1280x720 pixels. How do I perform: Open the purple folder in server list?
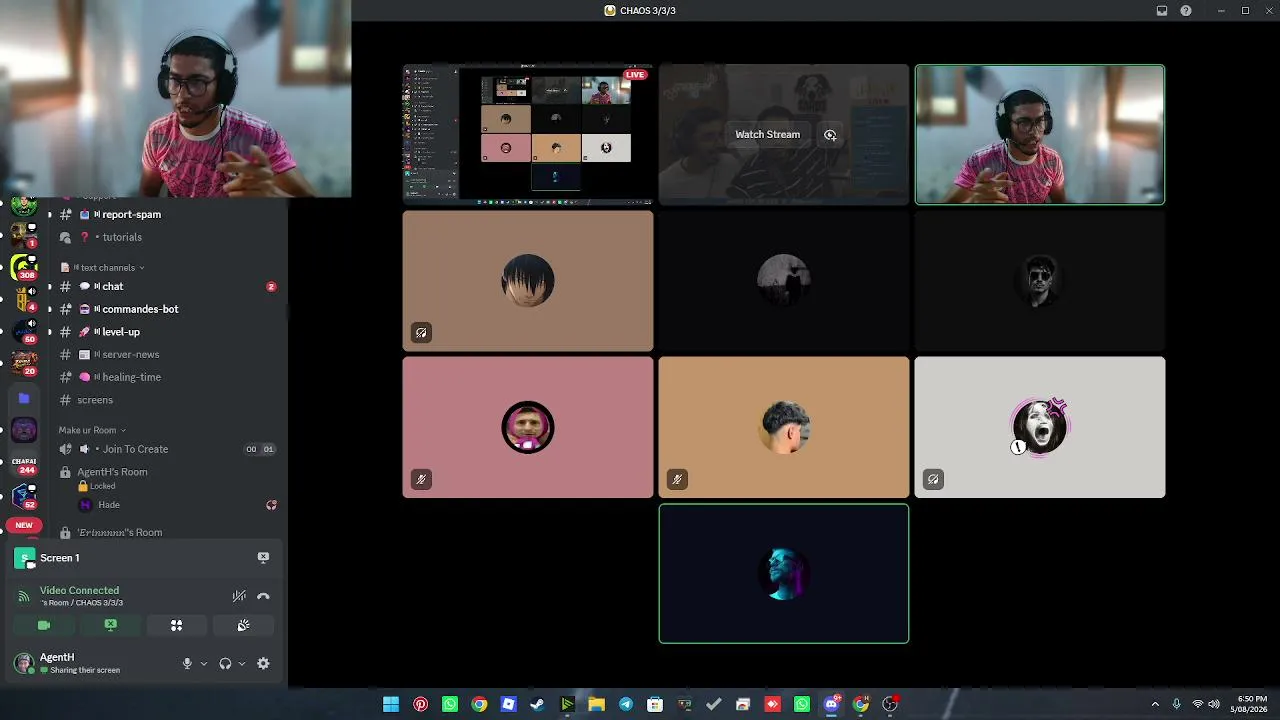click(24, 398)
